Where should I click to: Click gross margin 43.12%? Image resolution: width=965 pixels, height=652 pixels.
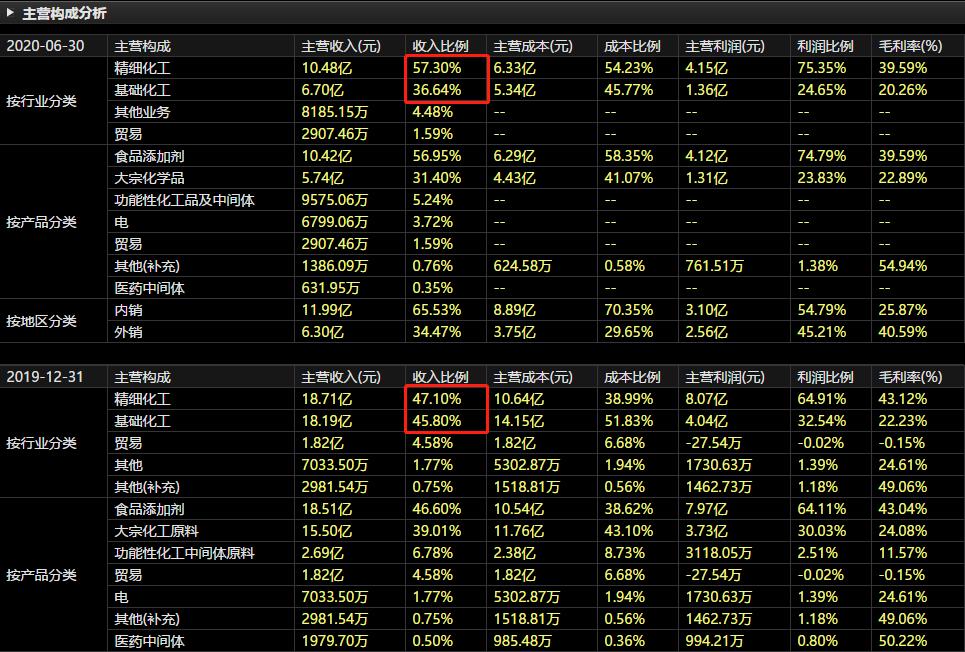pos(903,399)
